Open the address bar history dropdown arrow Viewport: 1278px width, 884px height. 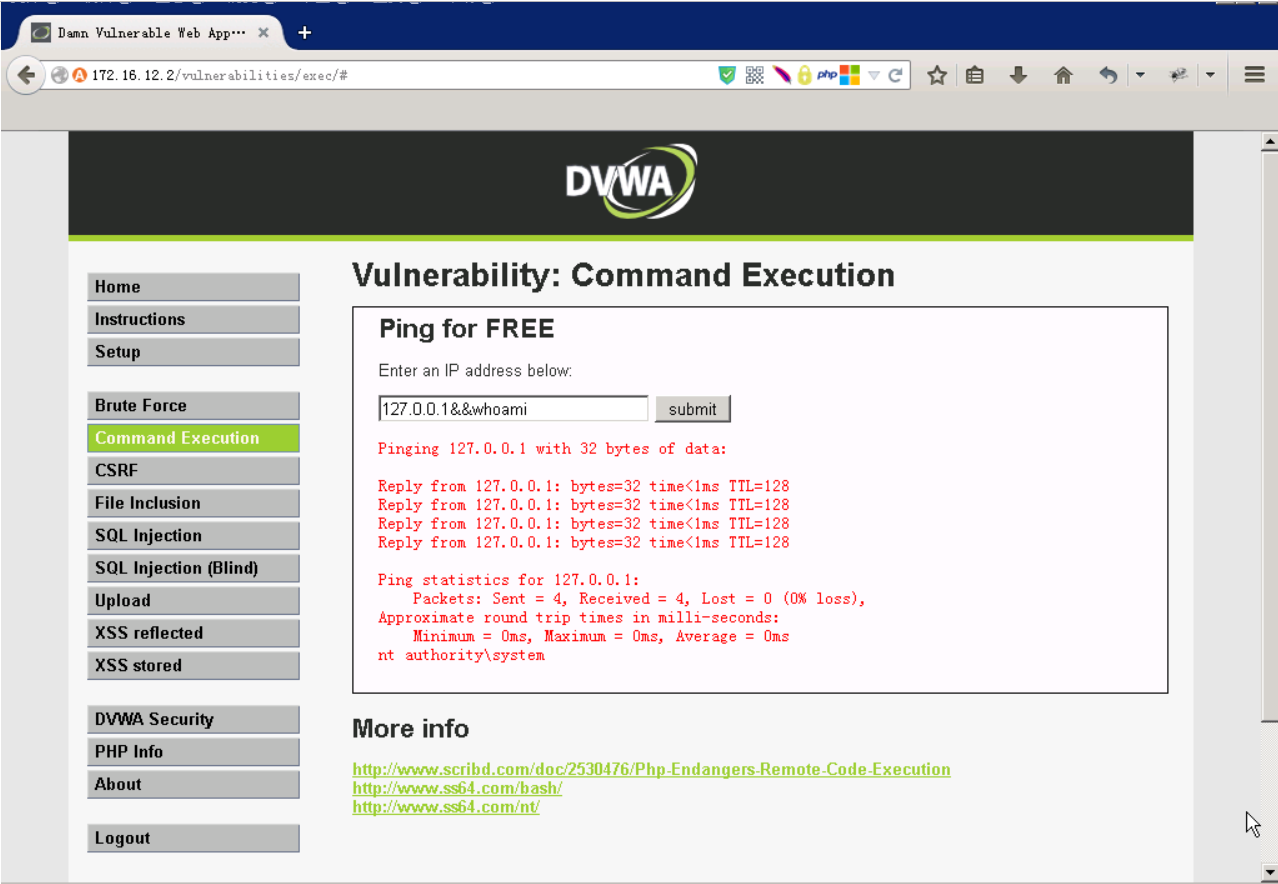873,75
